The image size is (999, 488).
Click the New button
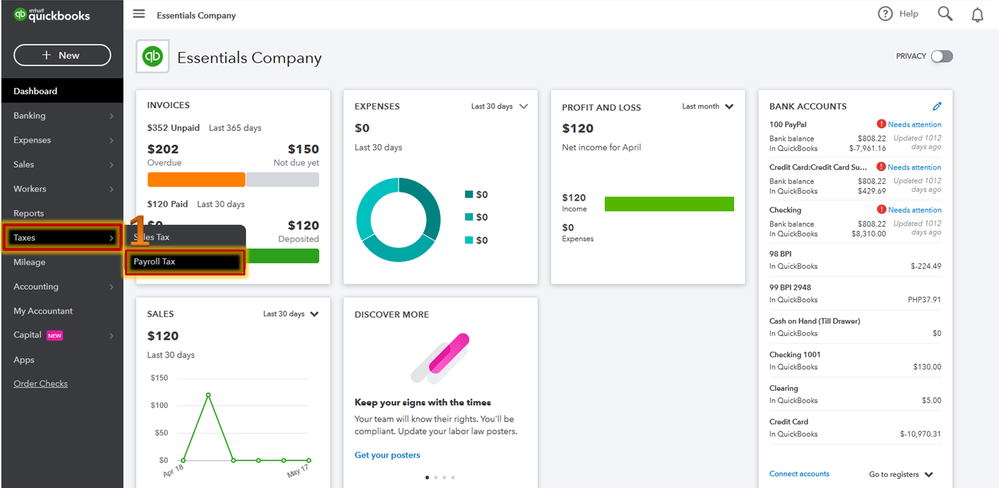[x=62, y=55]
